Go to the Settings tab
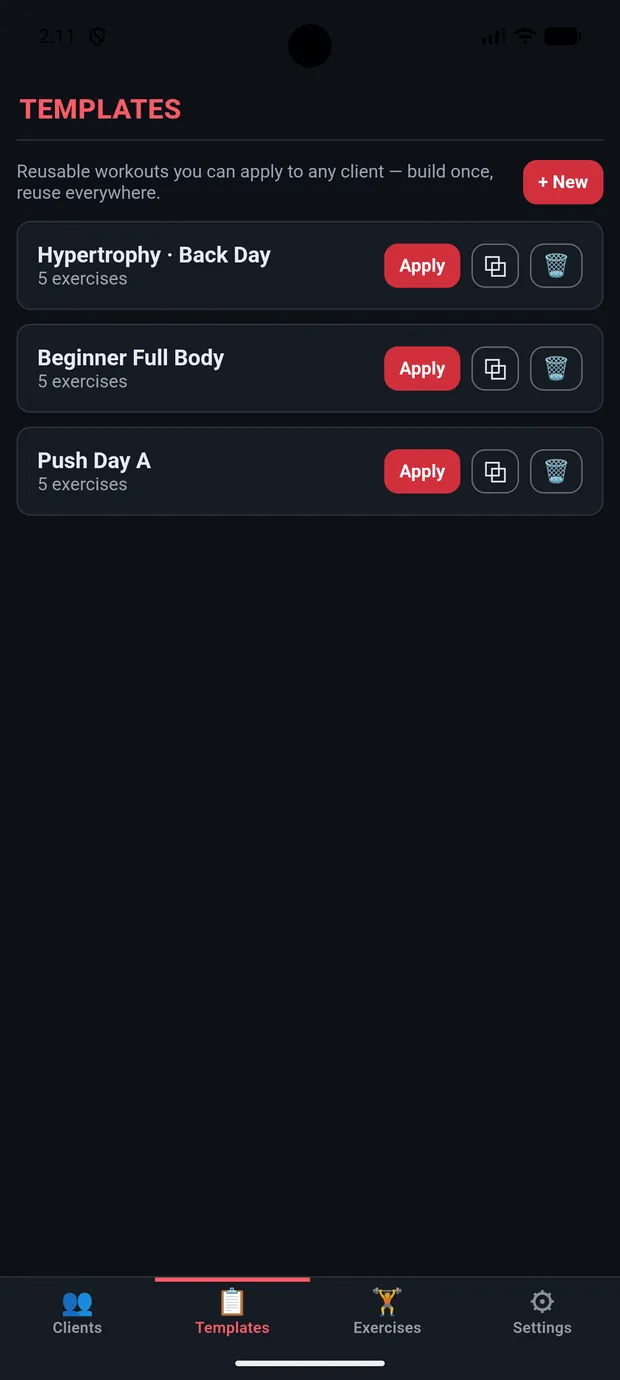Screen dimensions: 620x1380 [x=542, y=1313]
